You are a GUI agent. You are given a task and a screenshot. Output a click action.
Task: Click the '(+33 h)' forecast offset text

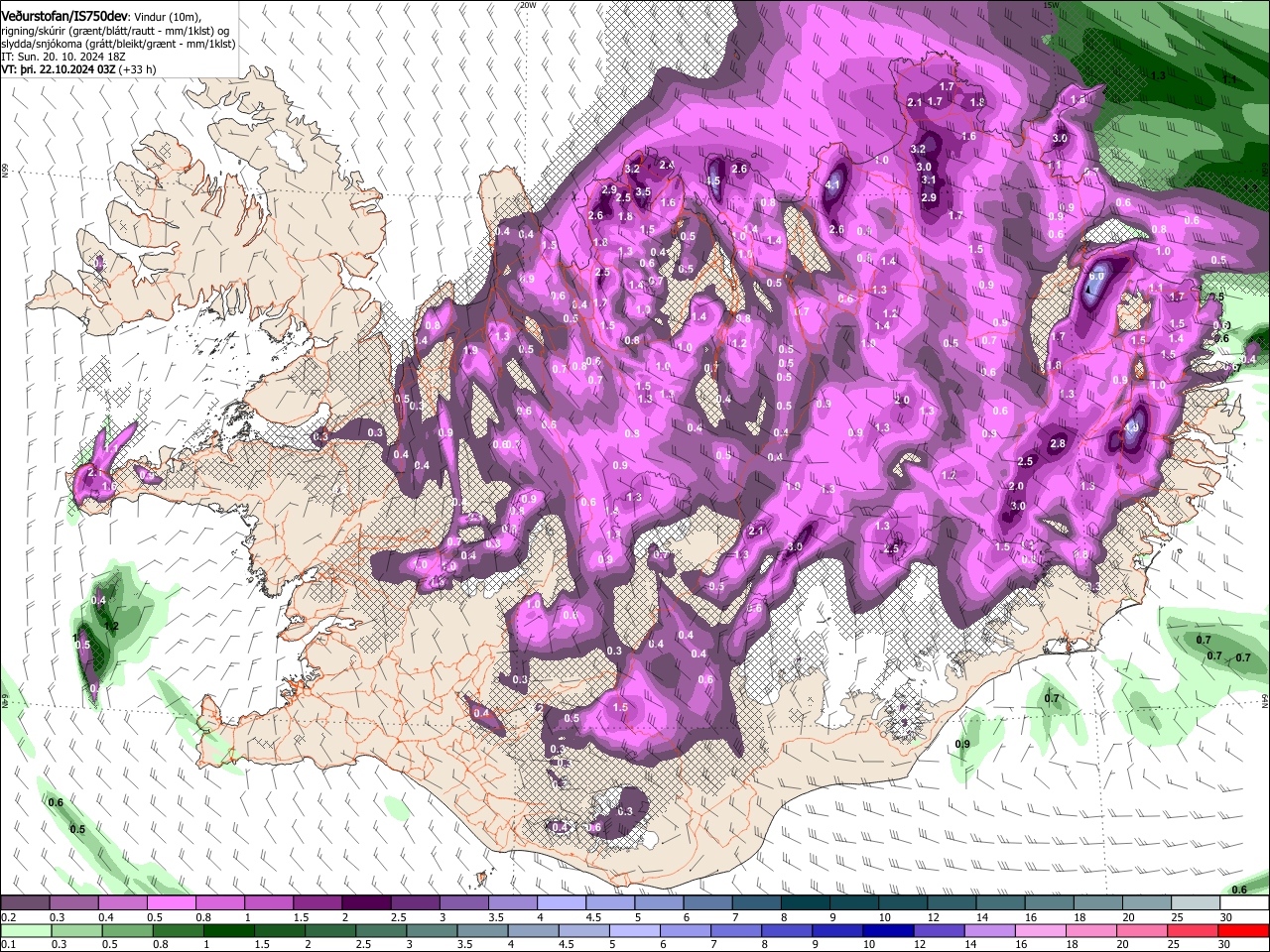point(137,69)
